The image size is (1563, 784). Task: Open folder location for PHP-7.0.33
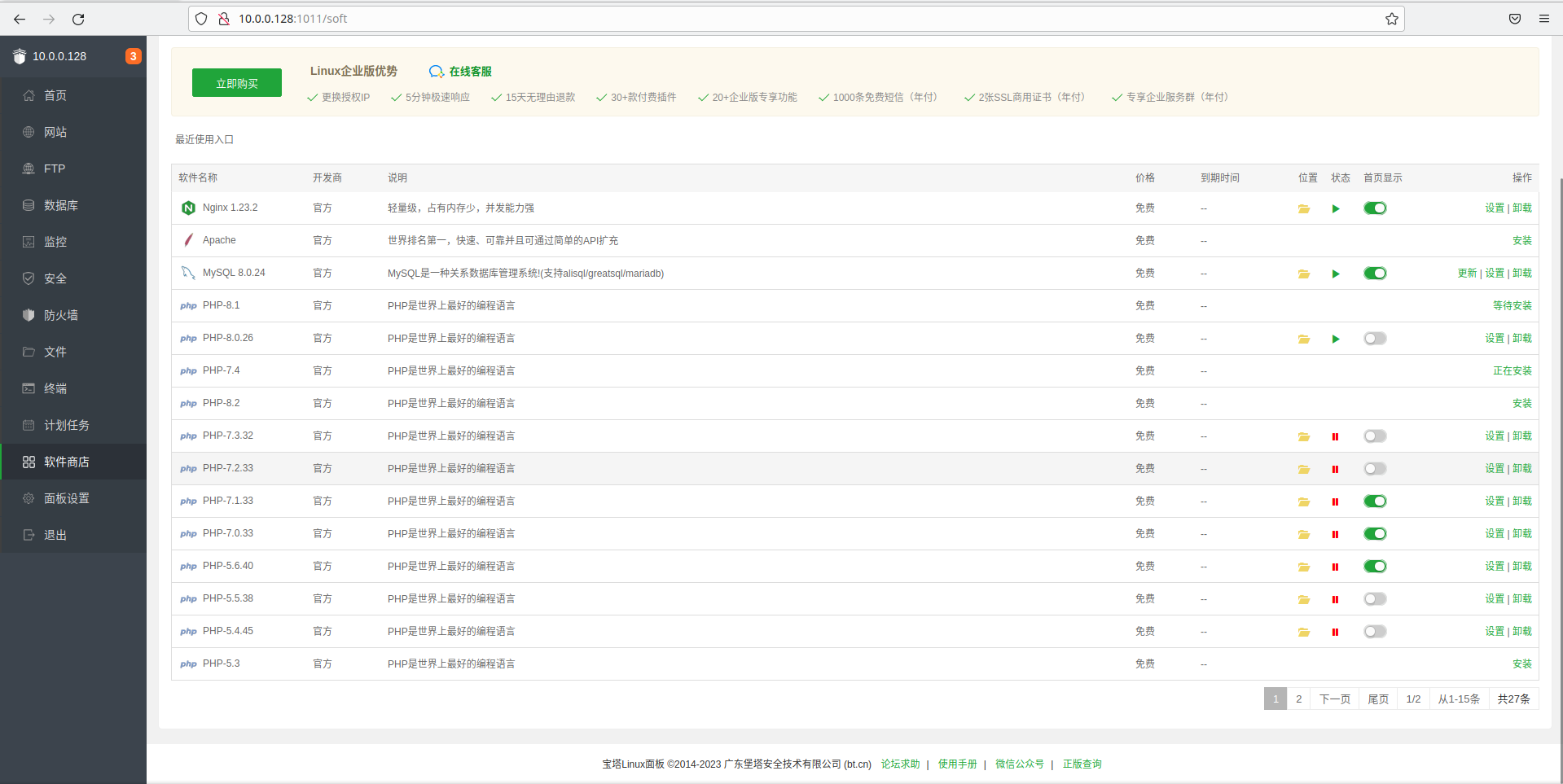[x=1303, y=534]
